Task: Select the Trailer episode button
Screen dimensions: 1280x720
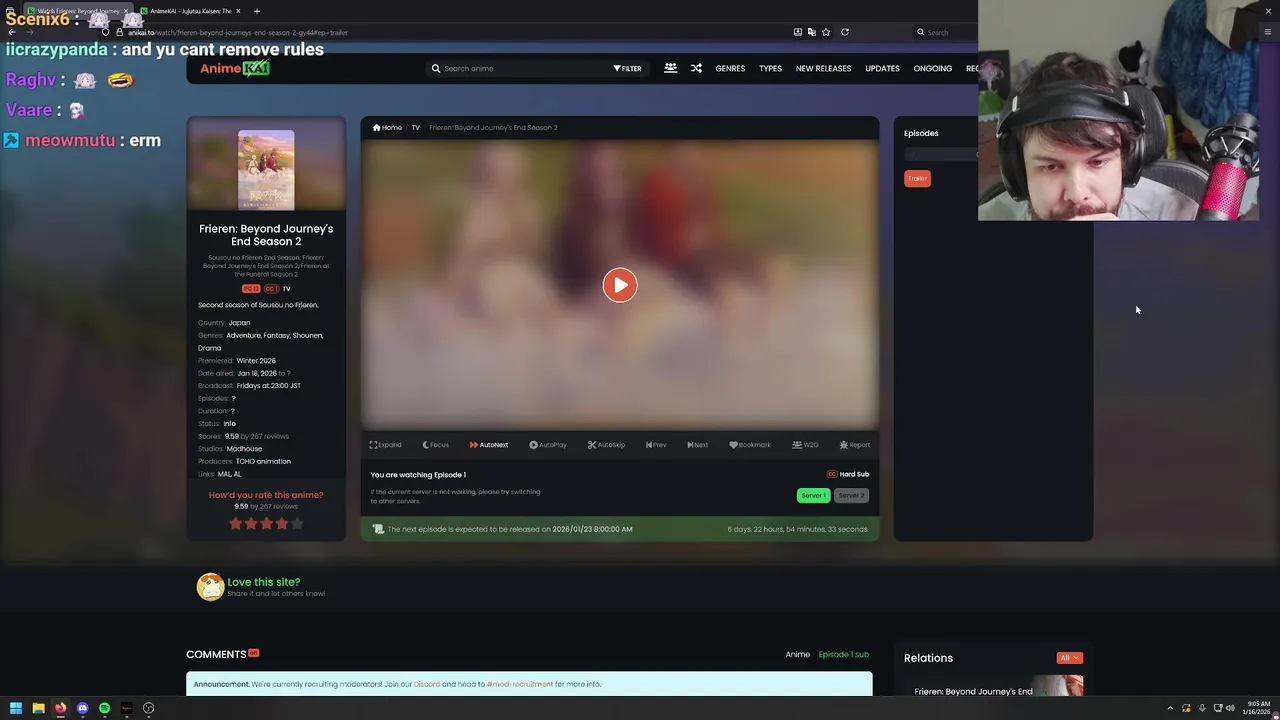Action: tap(917, 178)
